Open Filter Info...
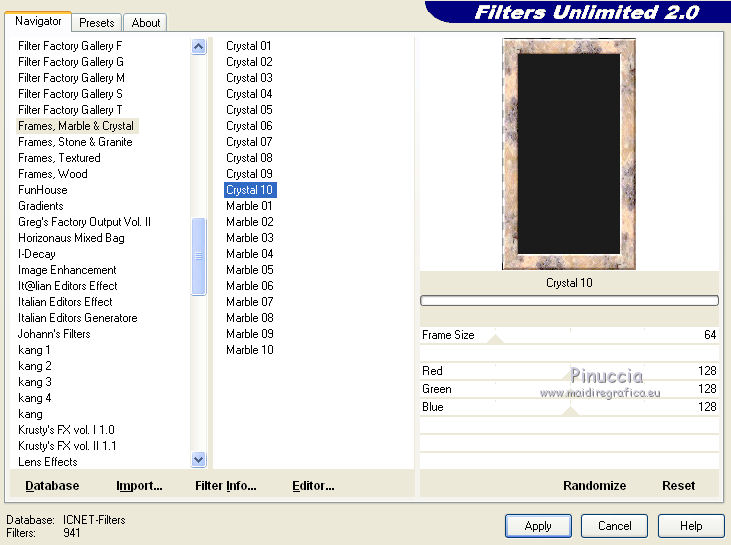The width and height of the screenshot is (731, 545). pyautogui.click(x=226, y=485)
